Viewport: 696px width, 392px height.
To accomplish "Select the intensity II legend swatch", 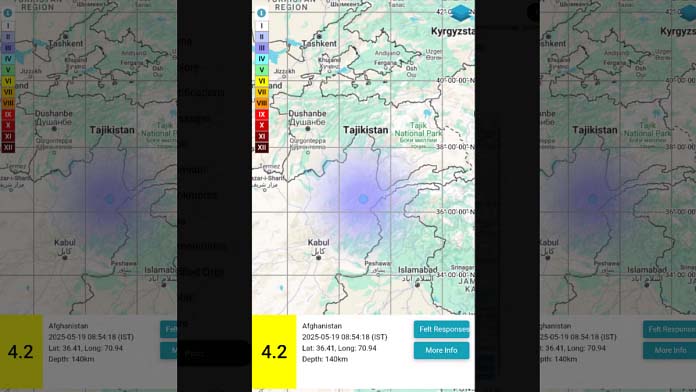I will coord(261,37).
